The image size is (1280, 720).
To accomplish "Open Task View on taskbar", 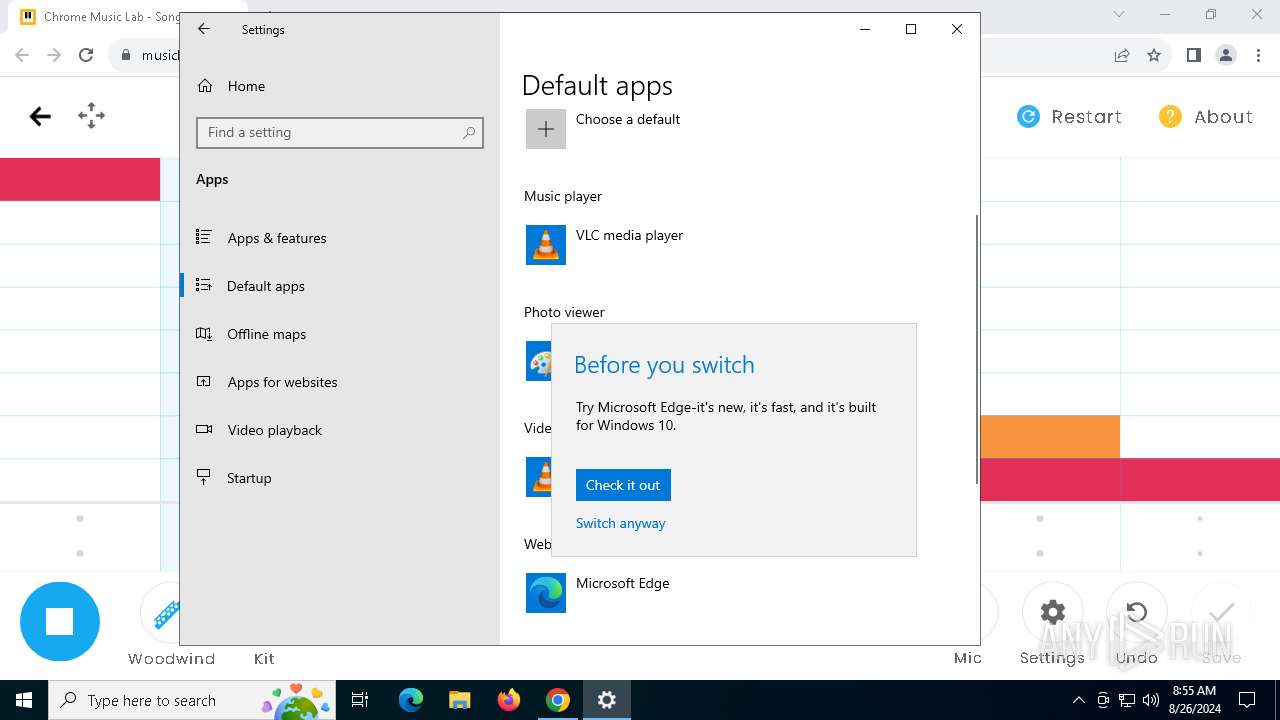I will 360,700.
